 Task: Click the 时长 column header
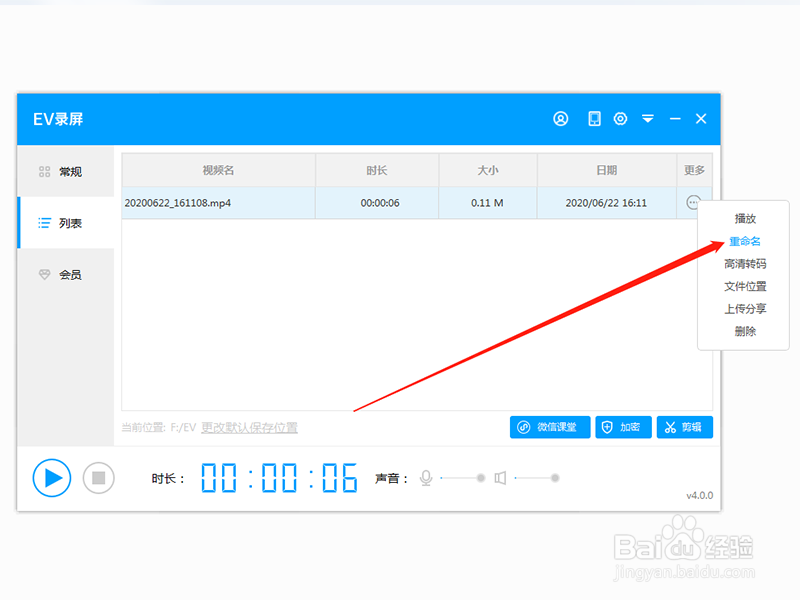coord(377,170)
